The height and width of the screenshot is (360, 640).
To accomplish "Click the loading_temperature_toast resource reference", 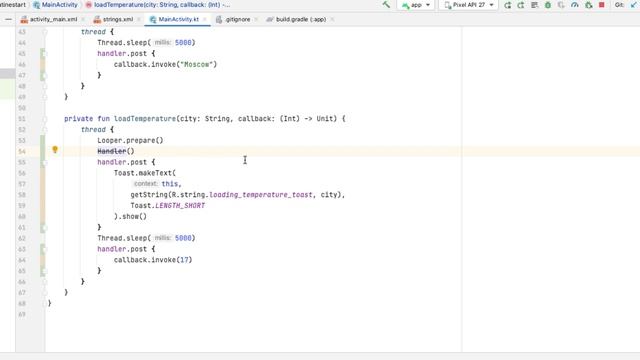I will coord(261,195).
